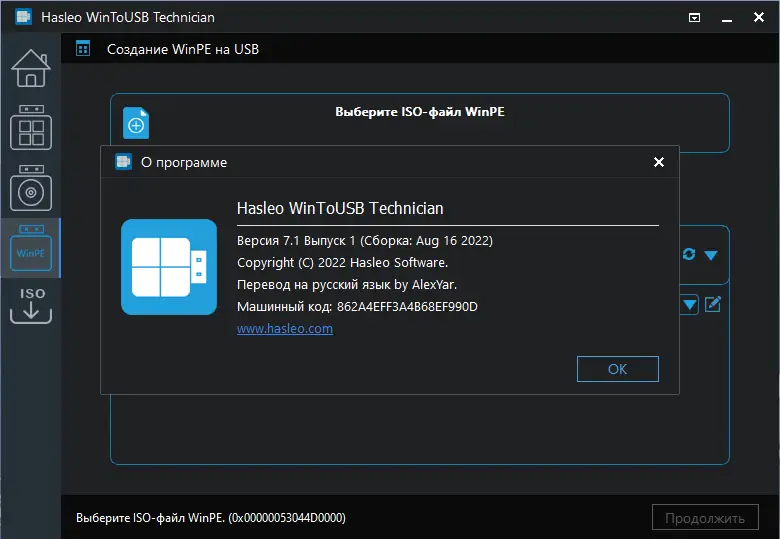Select the Windows To Go USB sidebar icon
Image resolution: width=780 pixels, height=539 pixels.
pos(30,129)
